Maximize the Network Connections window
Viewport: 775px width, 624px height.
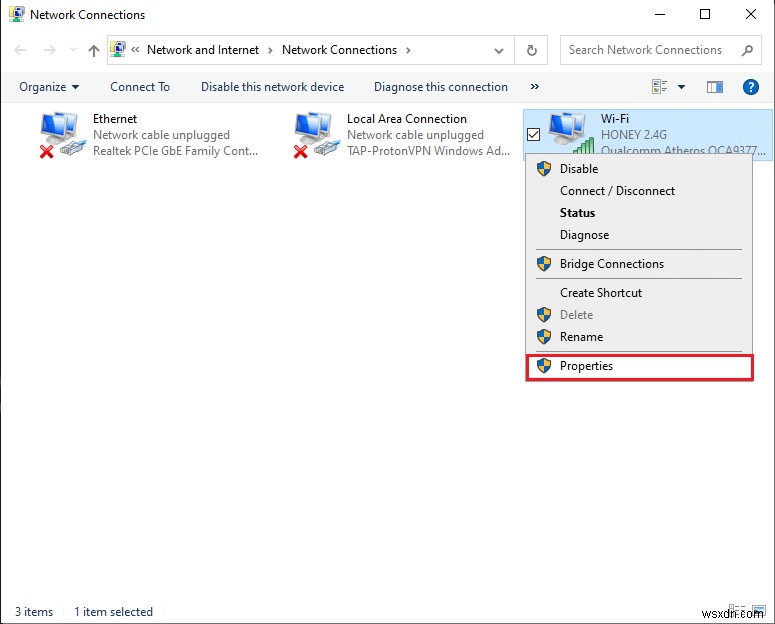[705, 14]
